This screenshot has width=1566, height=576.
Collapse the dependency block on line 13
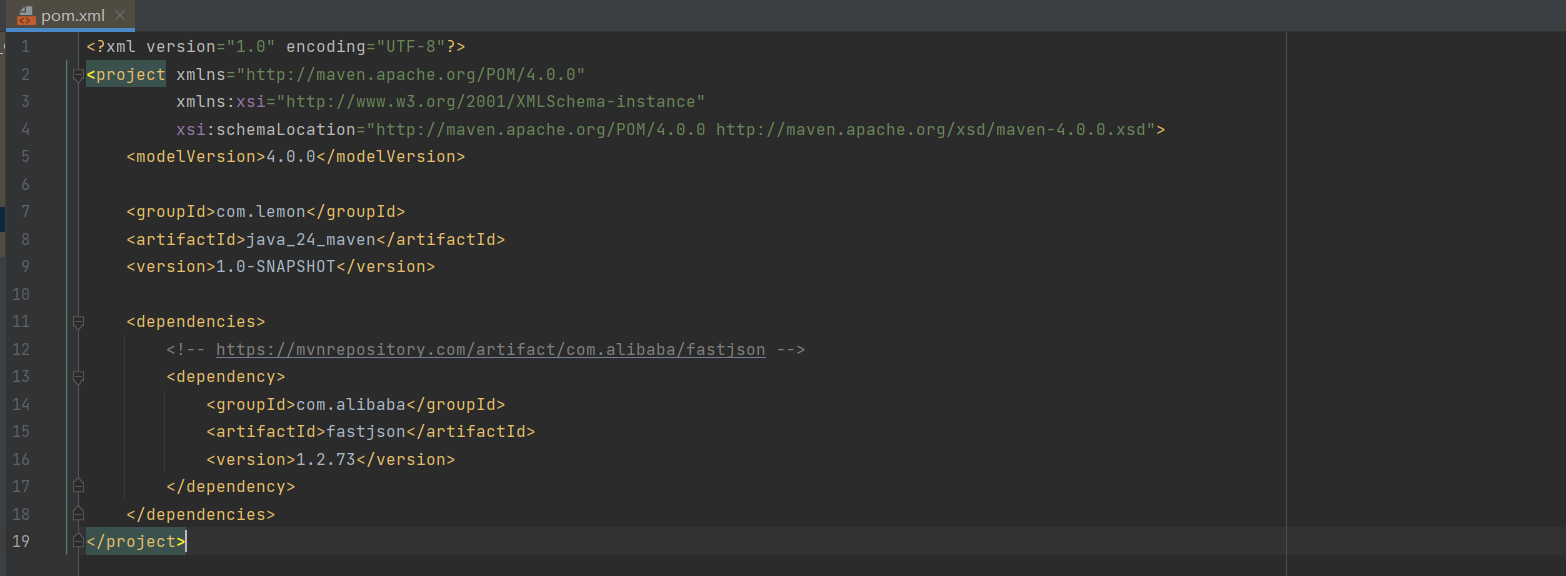pos(77,377)
